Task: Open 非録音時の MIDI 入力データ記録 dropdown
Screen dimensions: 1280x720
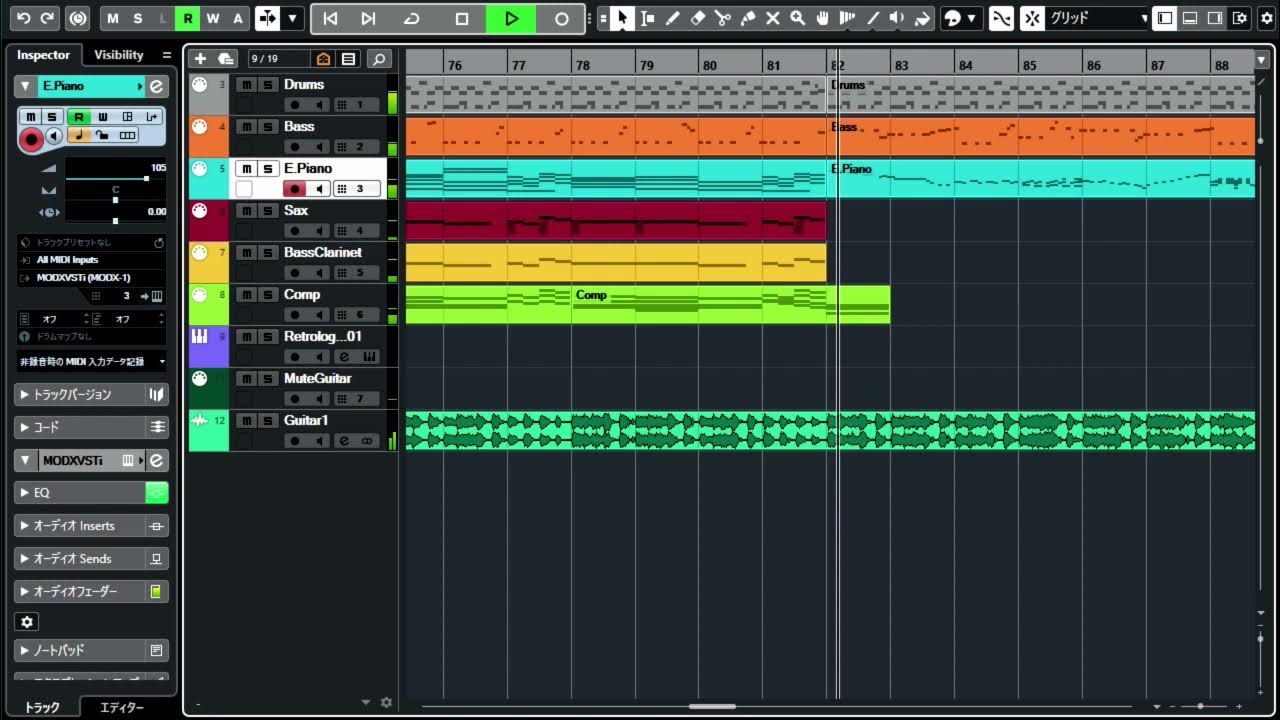Action: (91, 361)
